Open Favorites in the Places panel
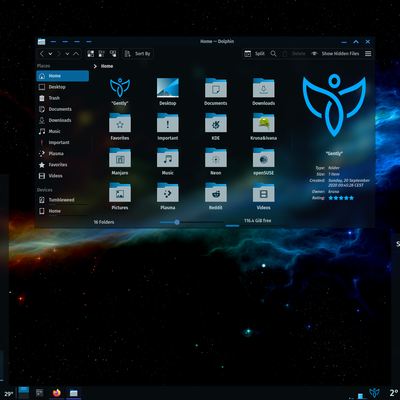400x400 pixels. tap(63, 165)
